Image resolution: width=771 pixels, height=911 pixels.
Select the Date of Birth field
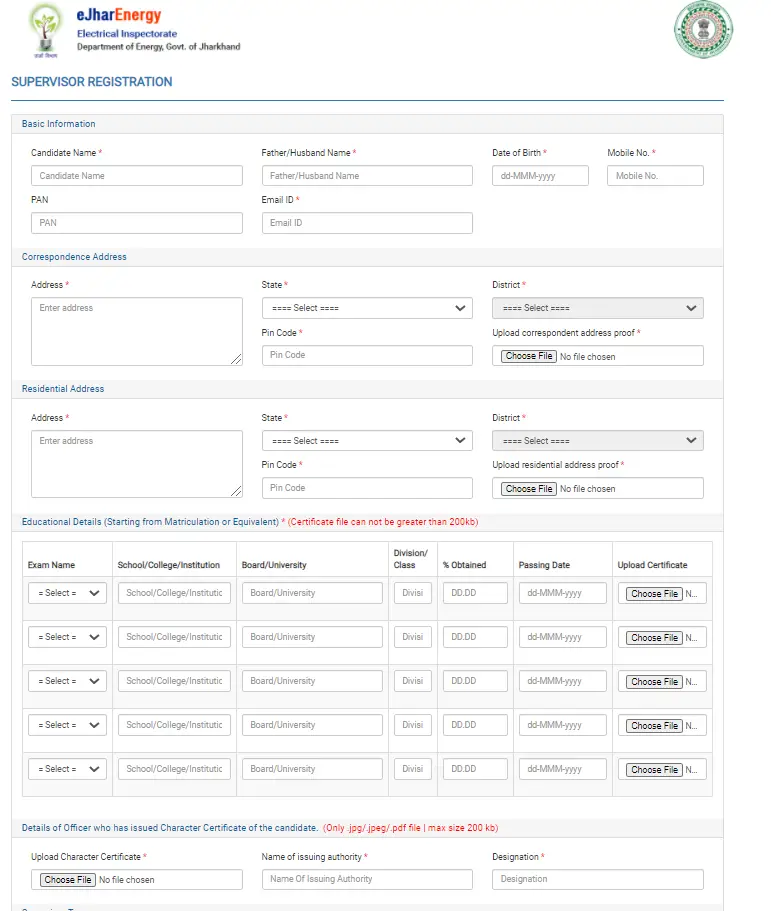(x=540, y=176)
